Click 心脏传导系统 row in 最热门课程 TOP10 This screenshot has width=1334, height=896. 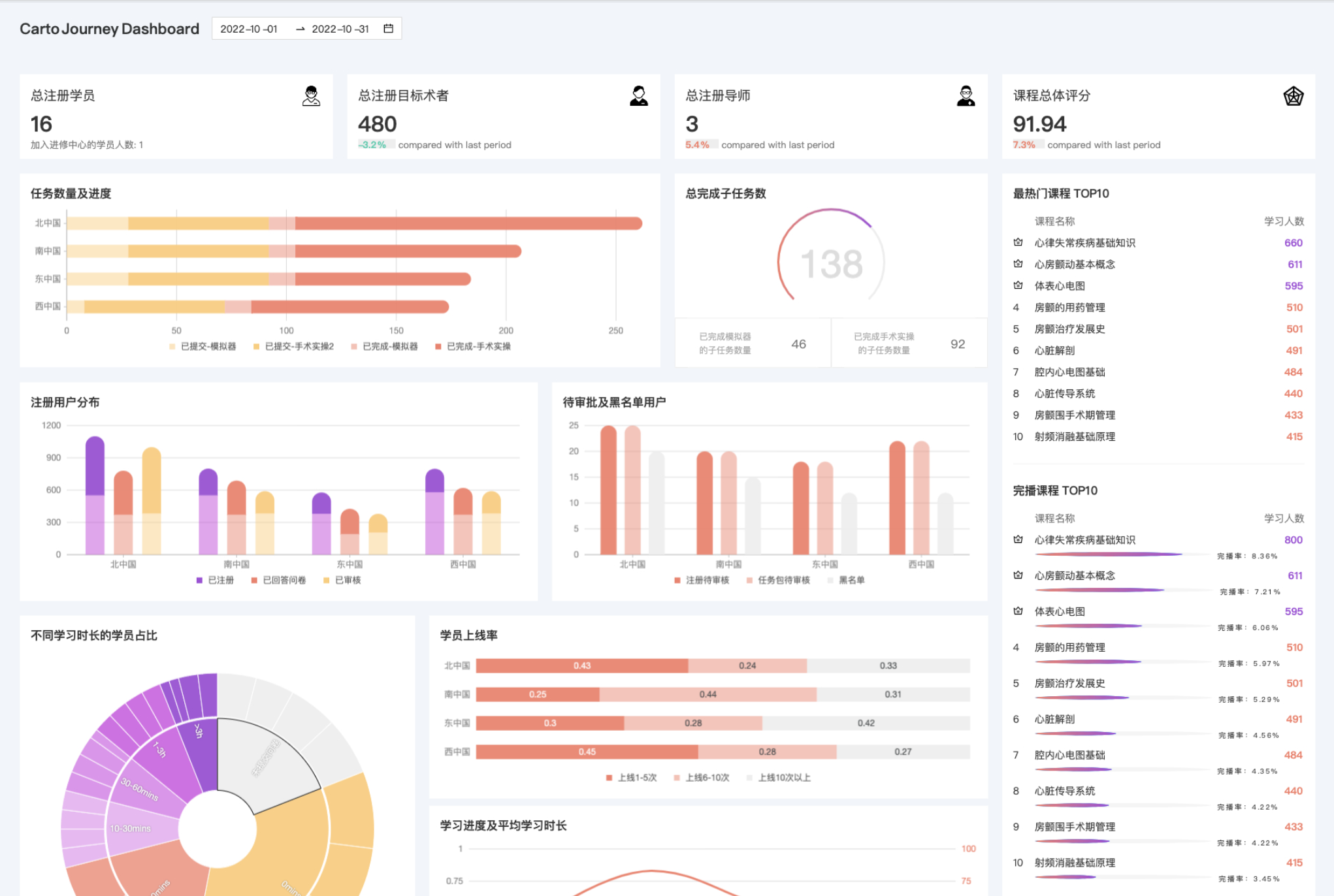click(1158, 393)
